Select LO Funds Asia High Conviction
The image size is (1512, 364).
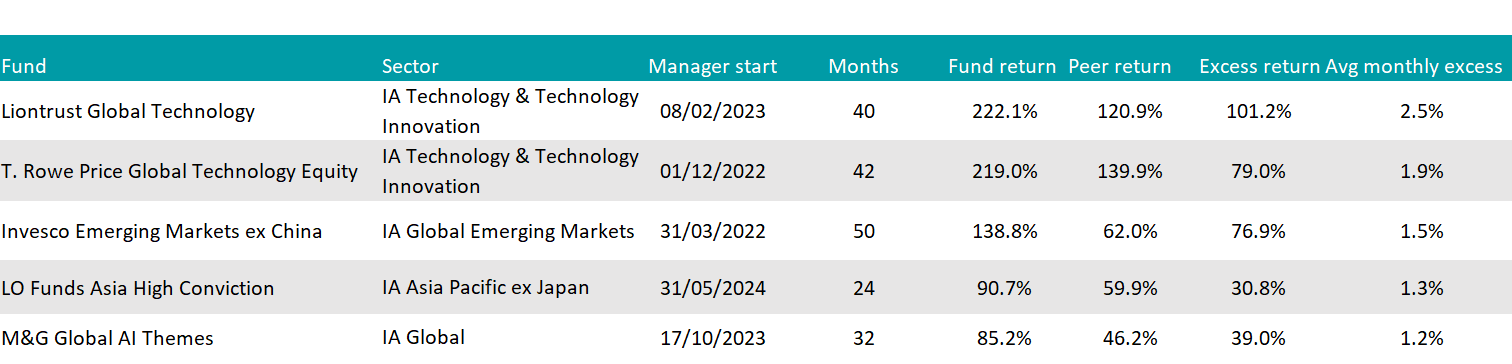pyautogui.click(x=137, y=288)
